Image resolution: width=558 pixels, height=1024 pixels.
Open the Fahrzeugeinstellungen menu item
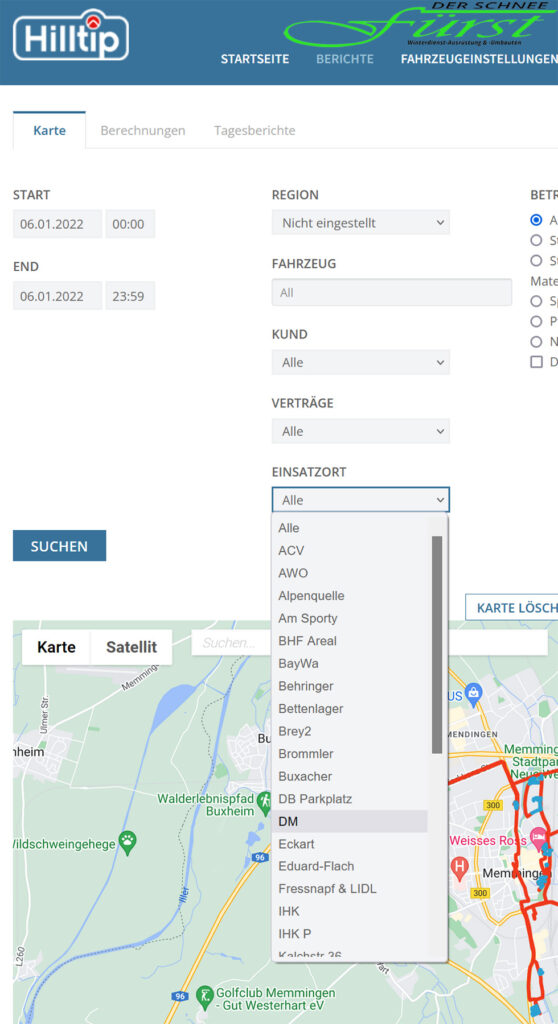[479, 59]
